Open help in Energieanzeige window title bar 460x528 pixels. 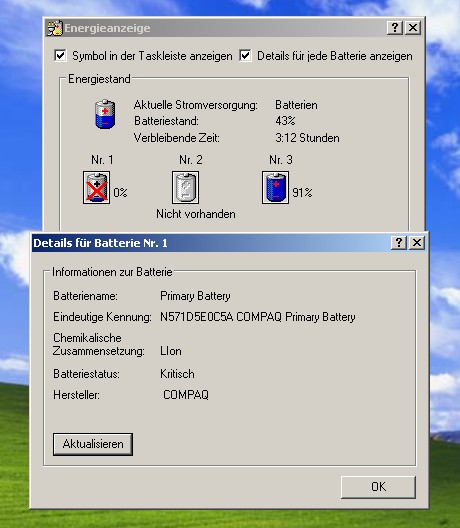395,28
